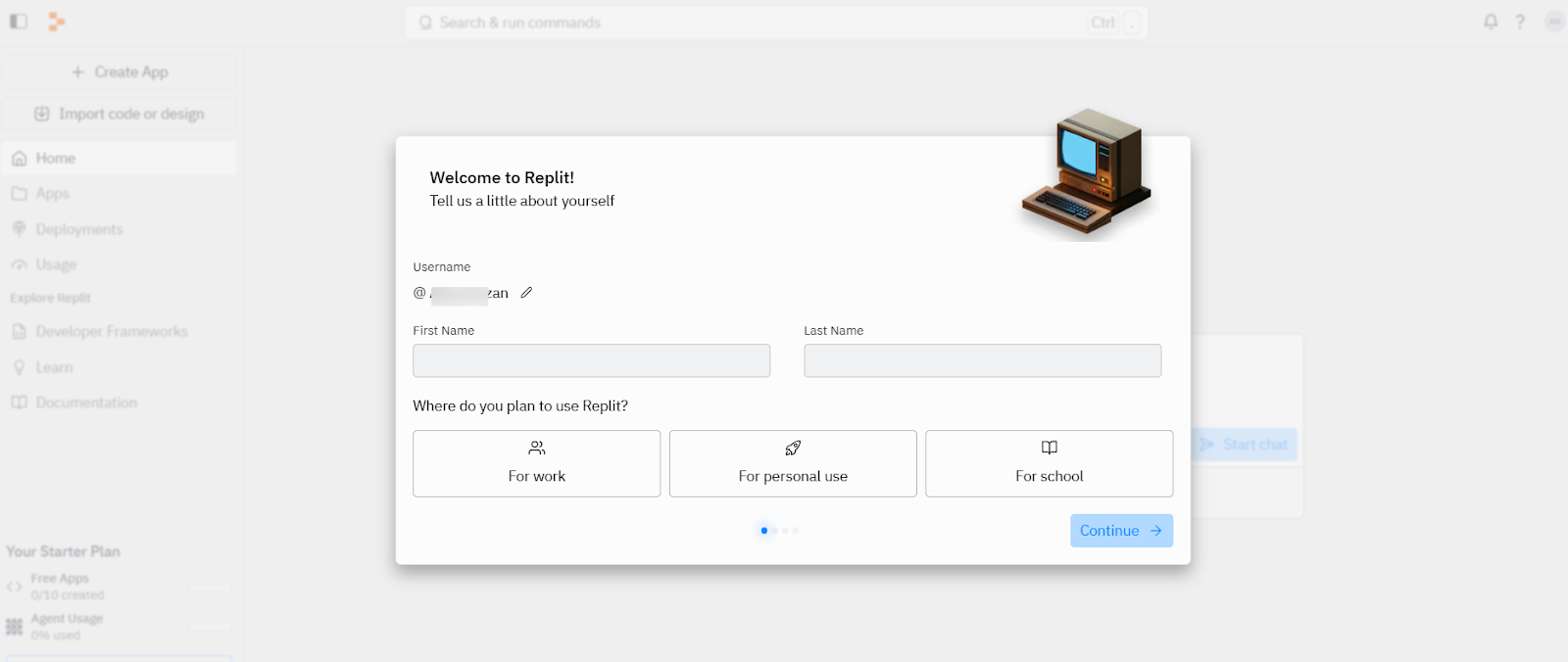The image size is (1568, 662).
Task: Open Deployments in the sidebar
Action: 119,229
